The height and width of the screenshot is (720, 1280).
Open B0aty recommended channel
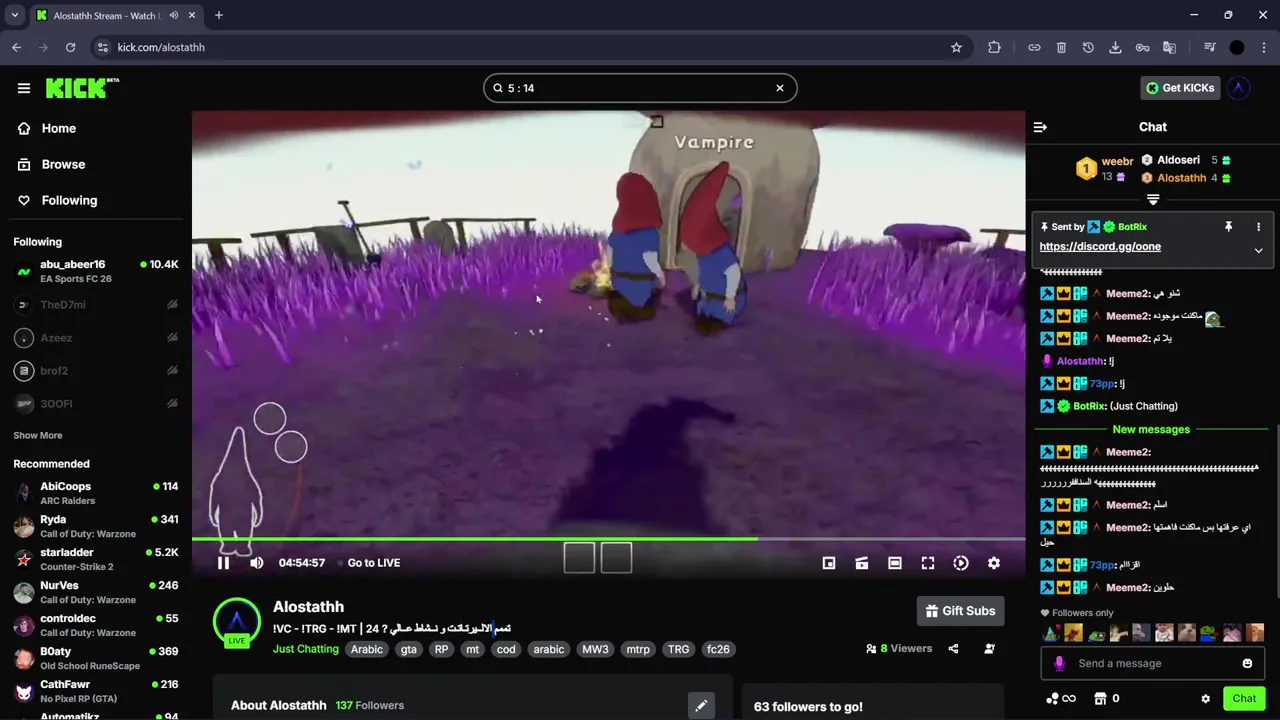pyautogui.click(x=96, y=658)
